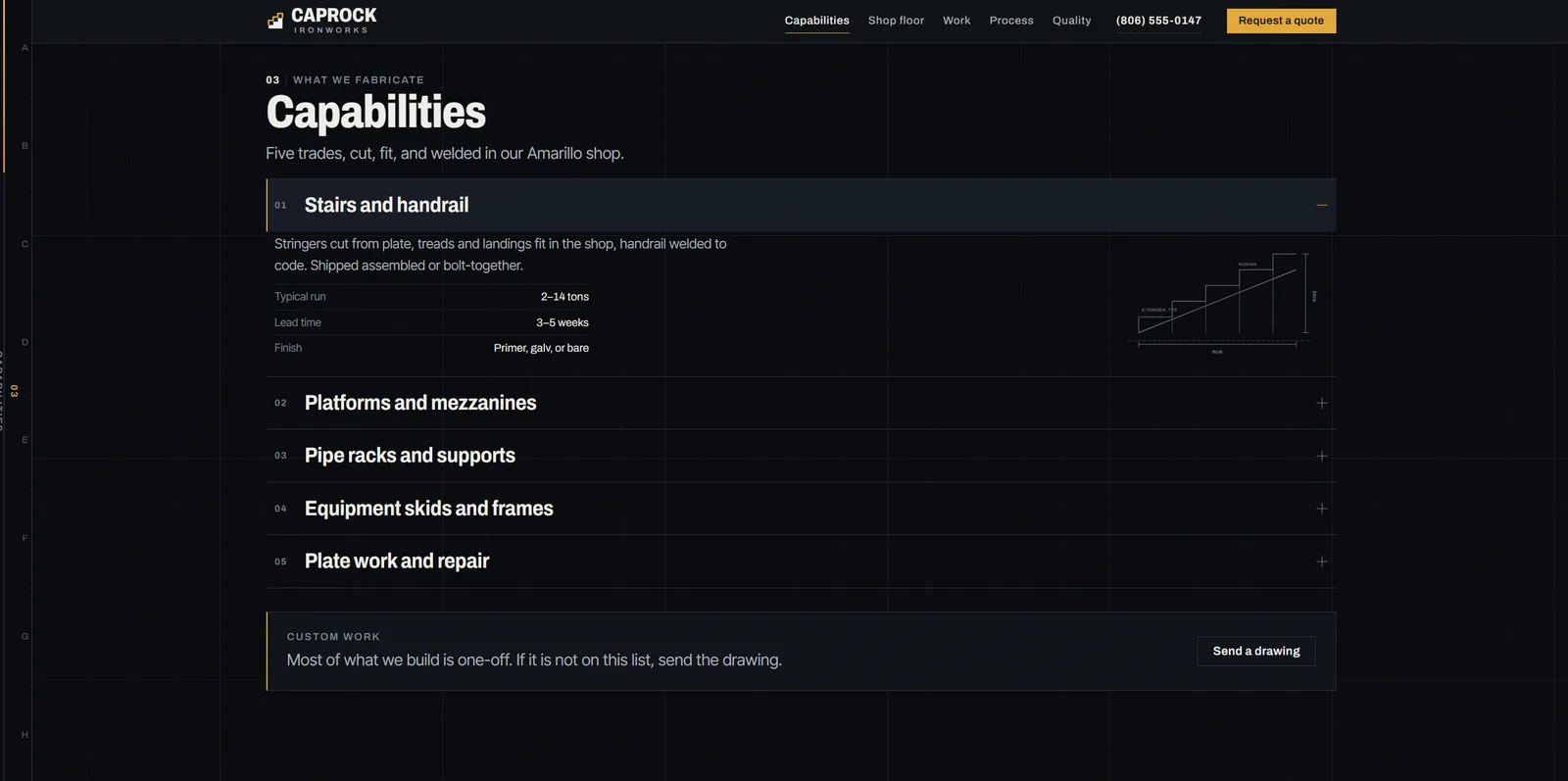Click the "WHAT WE FABRICATE" eyebrow label
This screenshot has height=781, width=1568.
coord(359,80)
